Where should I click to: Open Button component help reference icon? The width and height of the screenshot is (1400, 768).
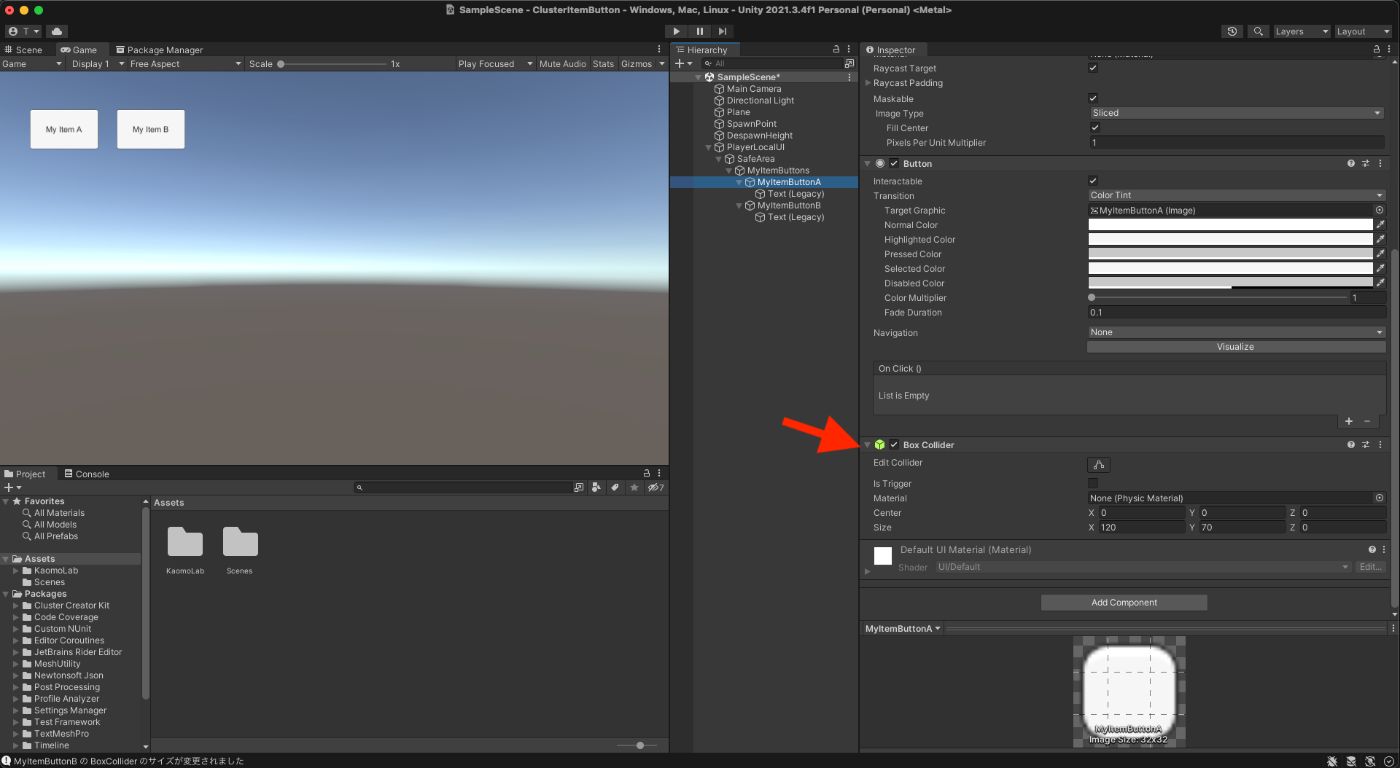1351,163
